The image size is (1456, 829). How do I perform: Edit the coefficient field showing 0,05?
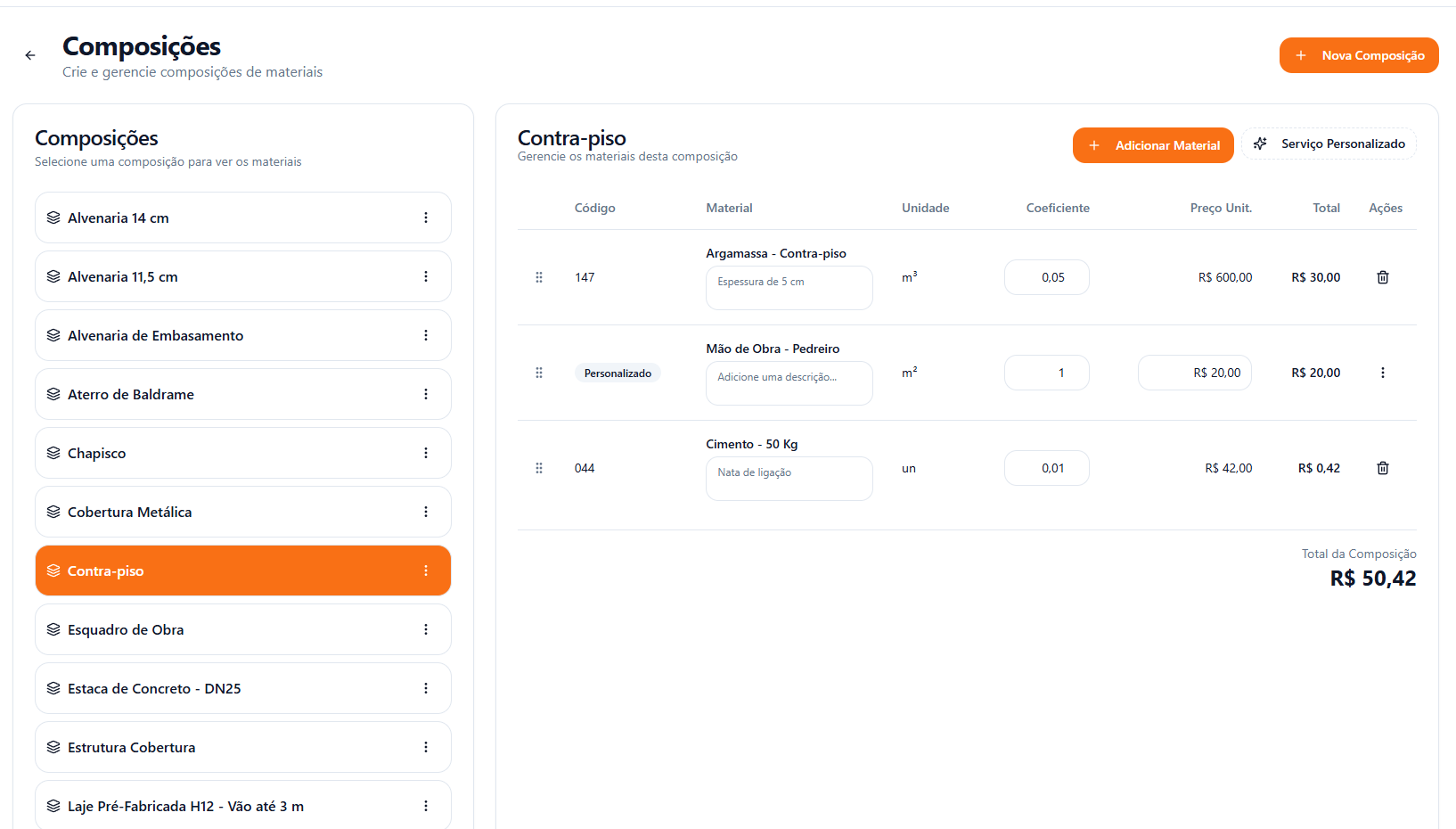[1046, 277]
